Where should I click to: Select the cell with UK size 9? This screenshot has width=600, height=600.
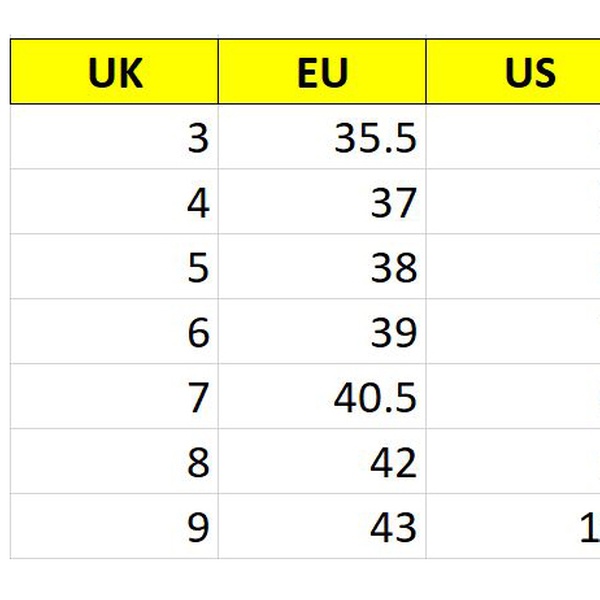point(114,527)
